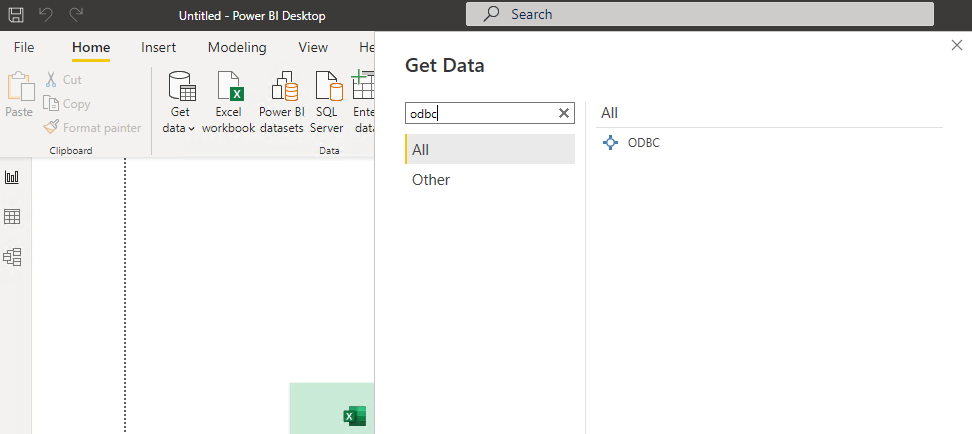Image resolution: width=972 pixels, height=434 pixels.
Task: Select the All category filter
Action: click(x=421, y=149)
